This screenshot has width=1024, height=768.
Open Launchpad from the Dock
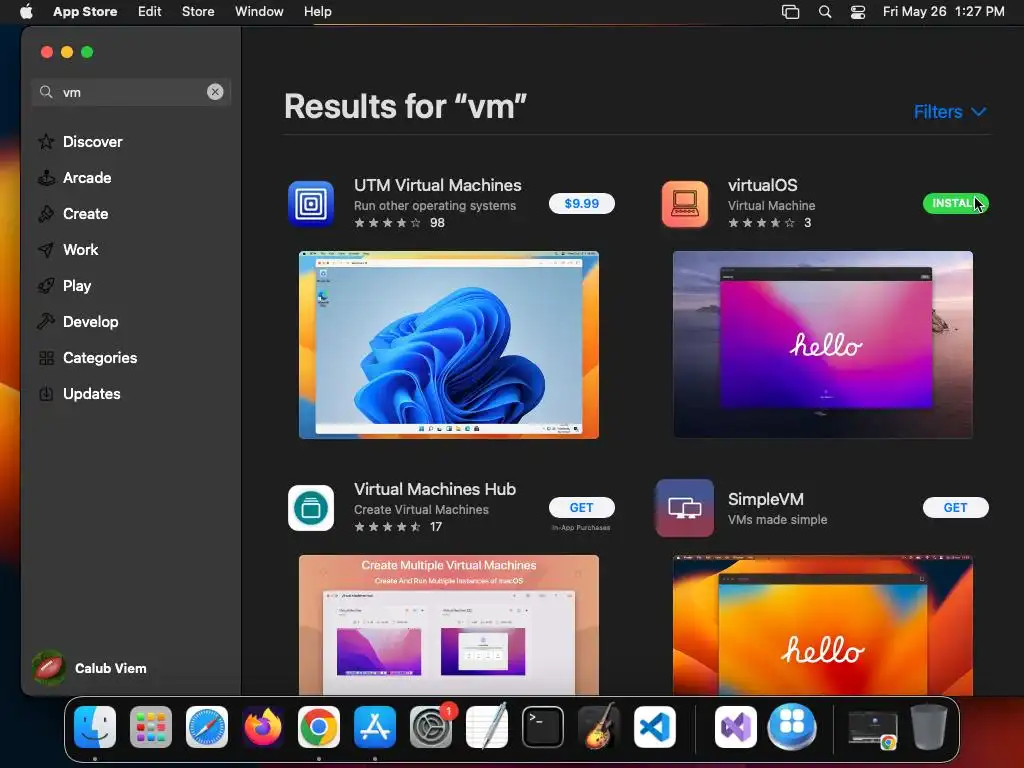click(x=151, y=727)
